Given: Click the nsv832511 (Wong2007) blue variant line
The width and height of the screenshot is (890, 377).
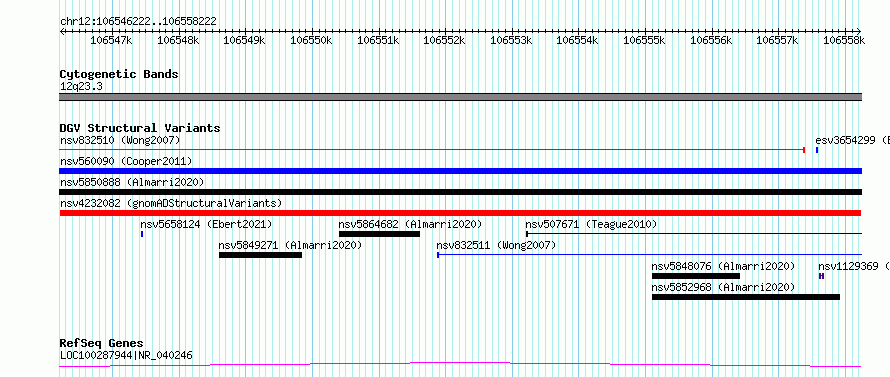Looking at the screenshot, I should click(x=649, y=255).
